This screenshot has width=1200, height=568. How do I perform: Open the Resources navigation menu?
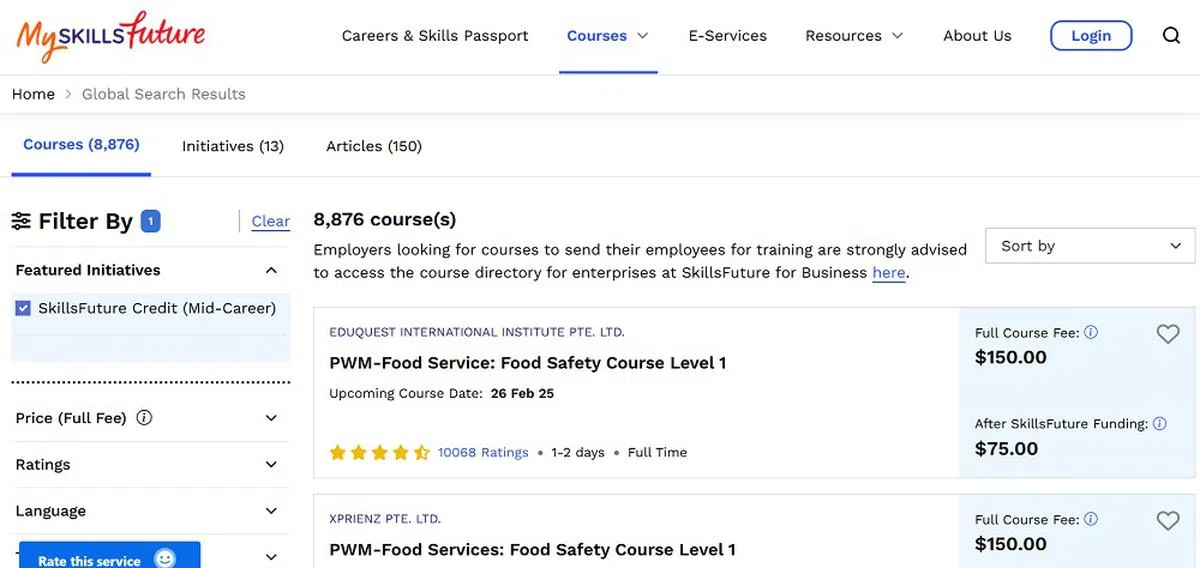coord(854,36)
